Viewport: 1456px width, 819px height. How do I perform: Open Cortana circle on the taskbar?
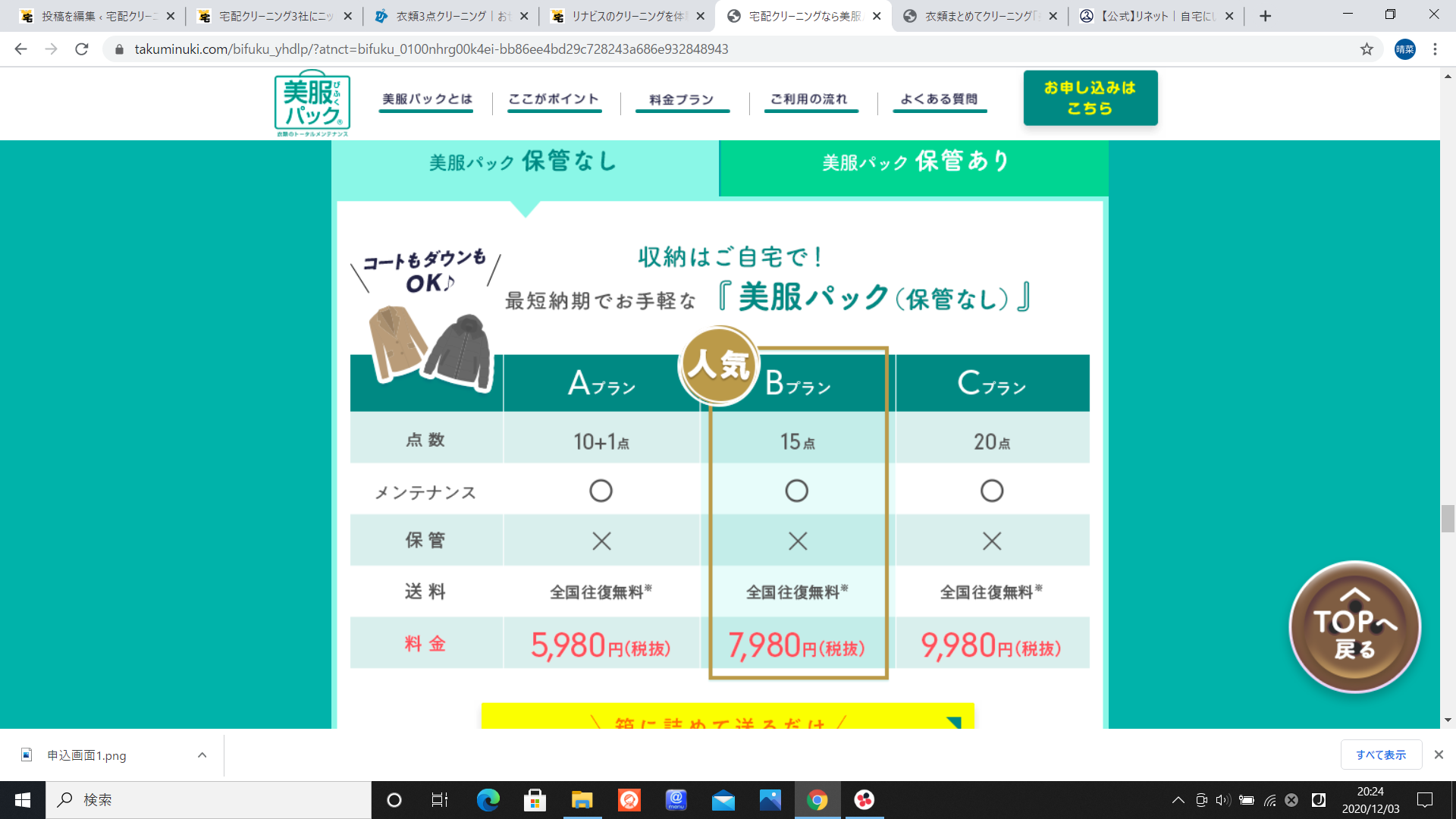[x=394, y=800]
